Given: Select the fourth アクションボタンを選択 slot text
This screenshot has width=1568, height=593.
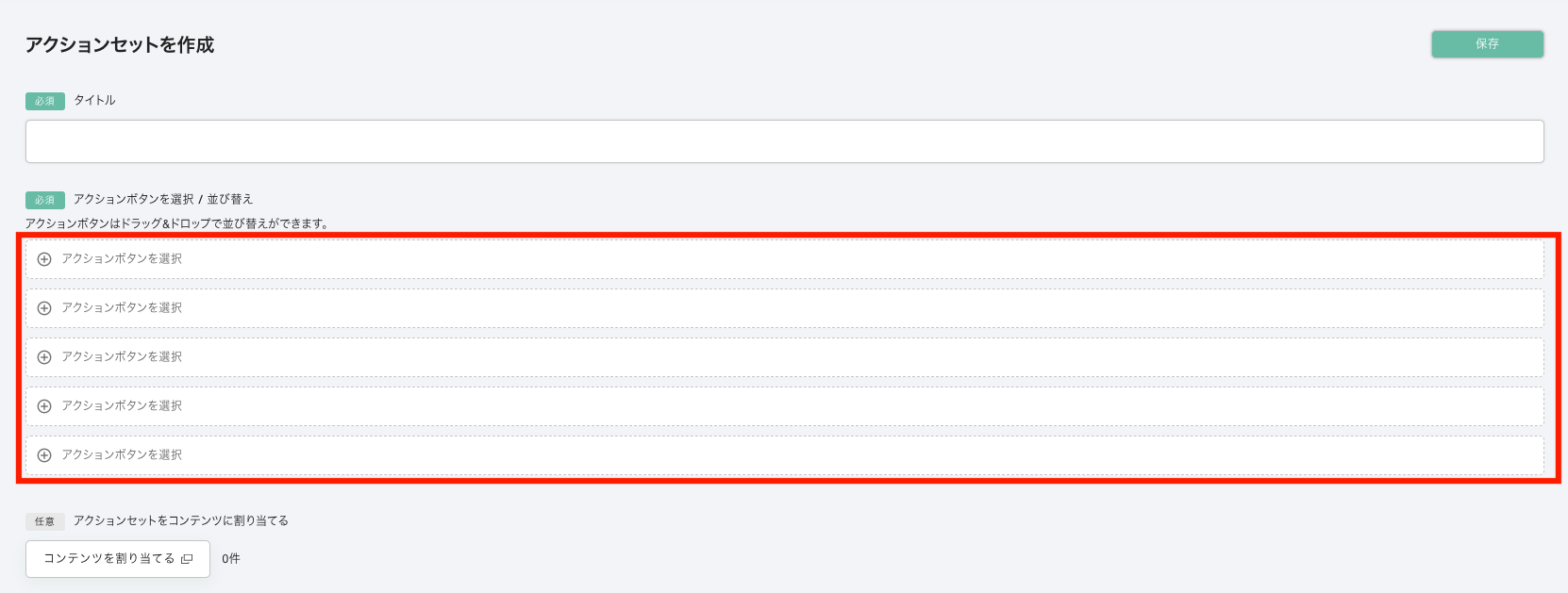Looking at the screenshot, I should [x=122, y=405].
